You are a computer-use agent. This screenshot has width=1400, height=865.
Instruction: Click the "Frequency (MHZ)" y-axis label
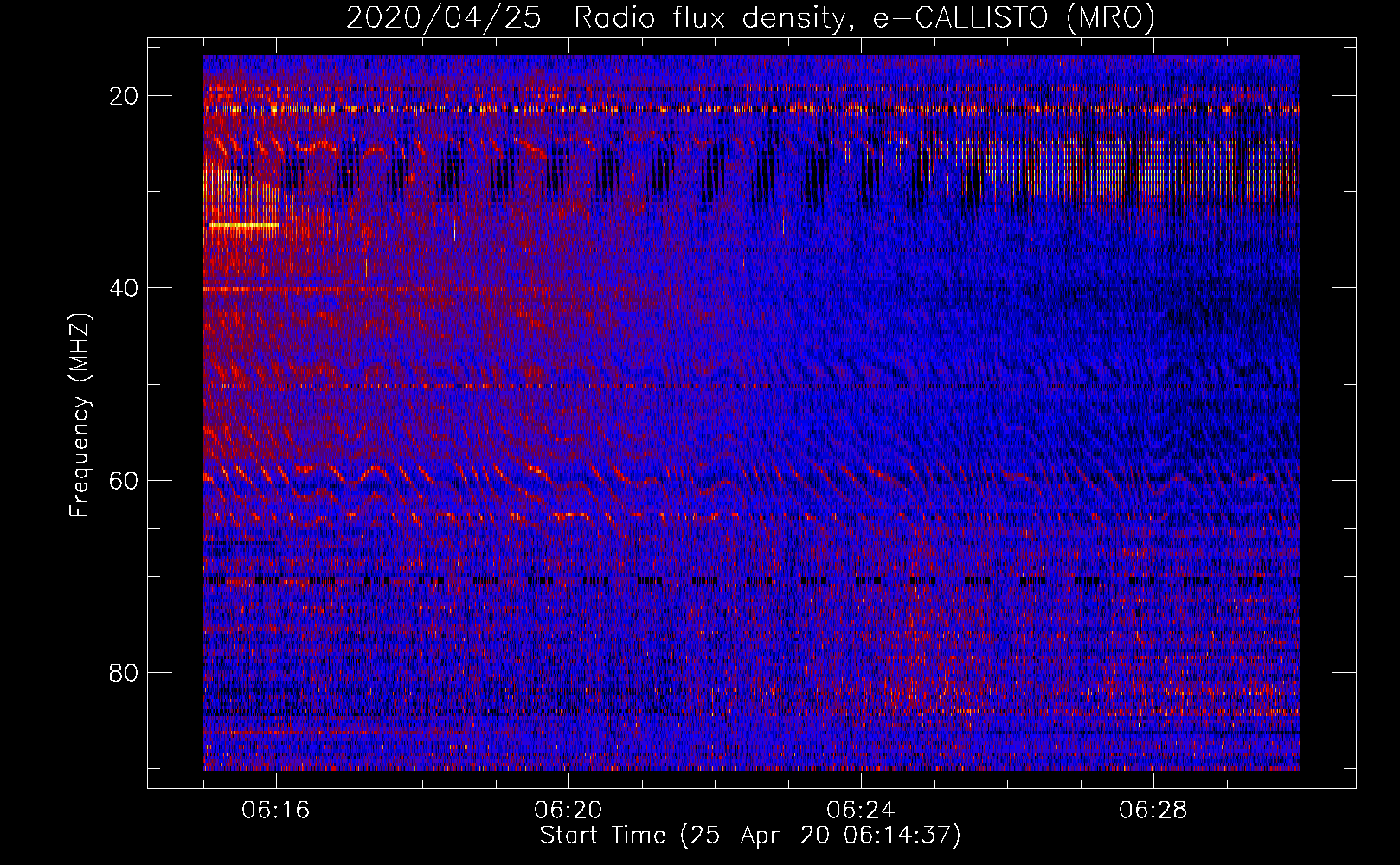(x=80, y=415)
